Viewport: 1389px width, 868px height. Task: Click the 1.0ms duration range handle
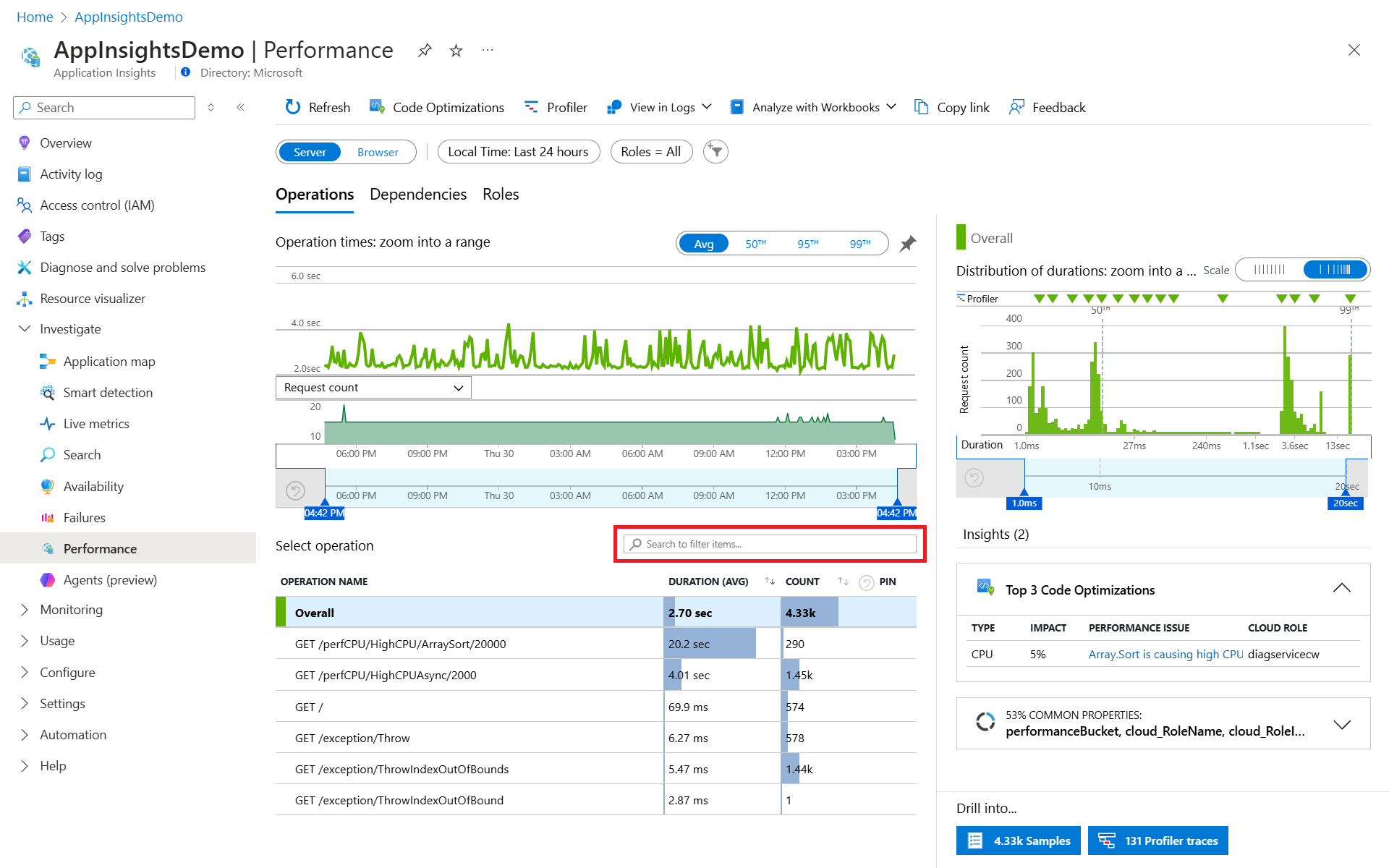(x=1024, y=503)
